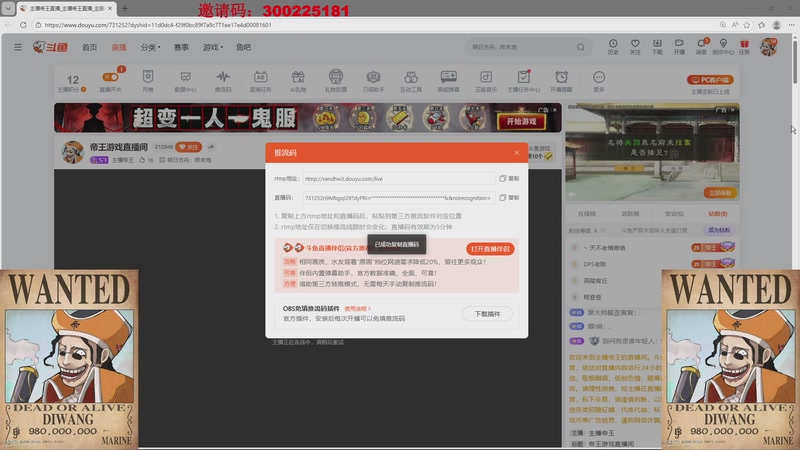Click the PC客户端 button

[x=710, y=80]
